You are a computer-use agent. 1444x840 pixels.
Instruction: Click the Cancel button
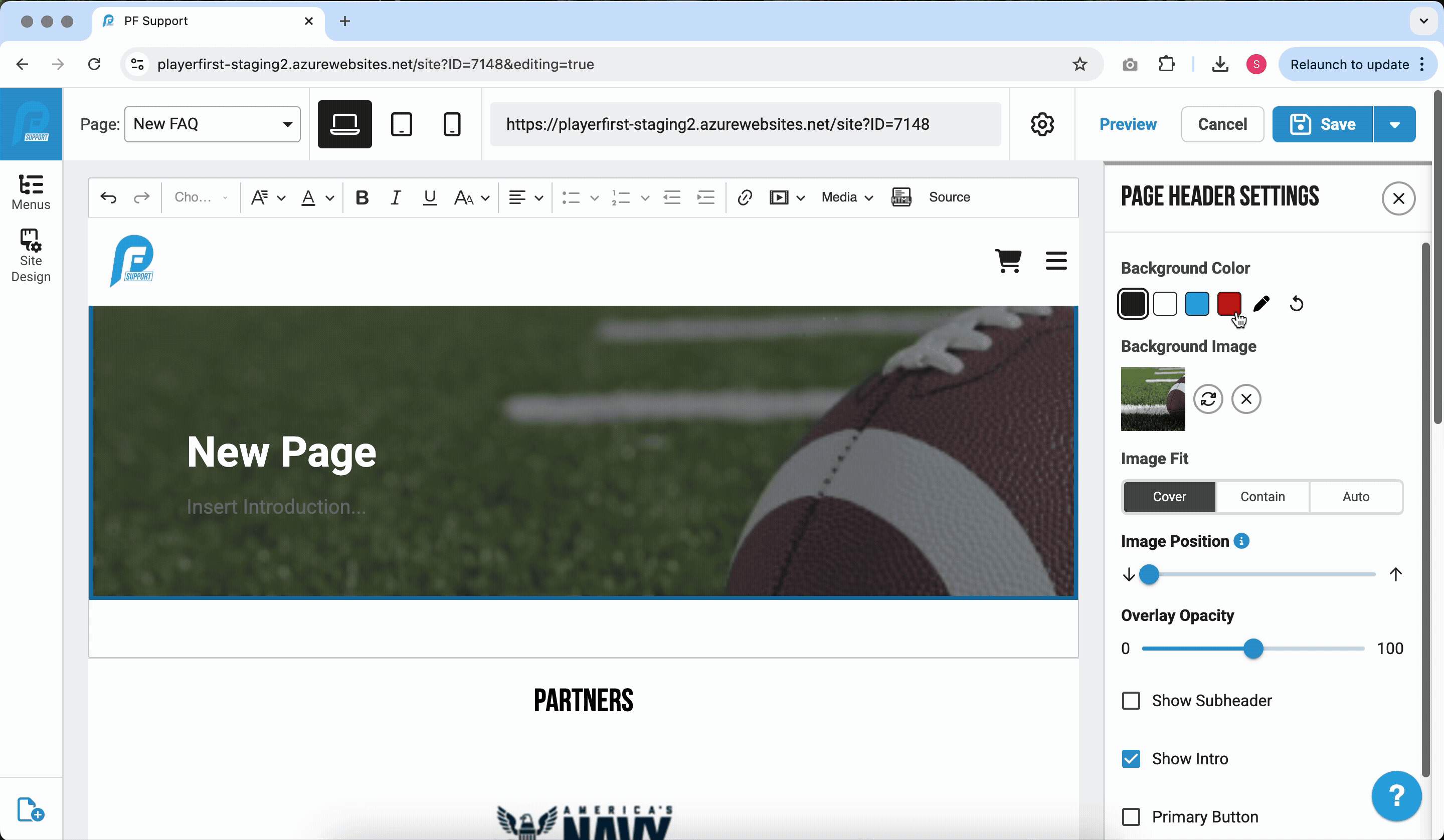pos(1222,124)
